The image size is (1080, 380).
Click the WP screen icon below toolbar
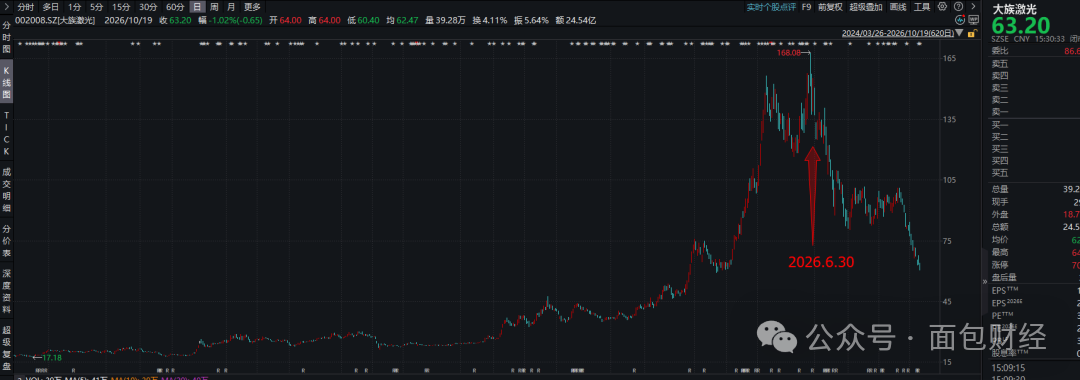(974, 20)
